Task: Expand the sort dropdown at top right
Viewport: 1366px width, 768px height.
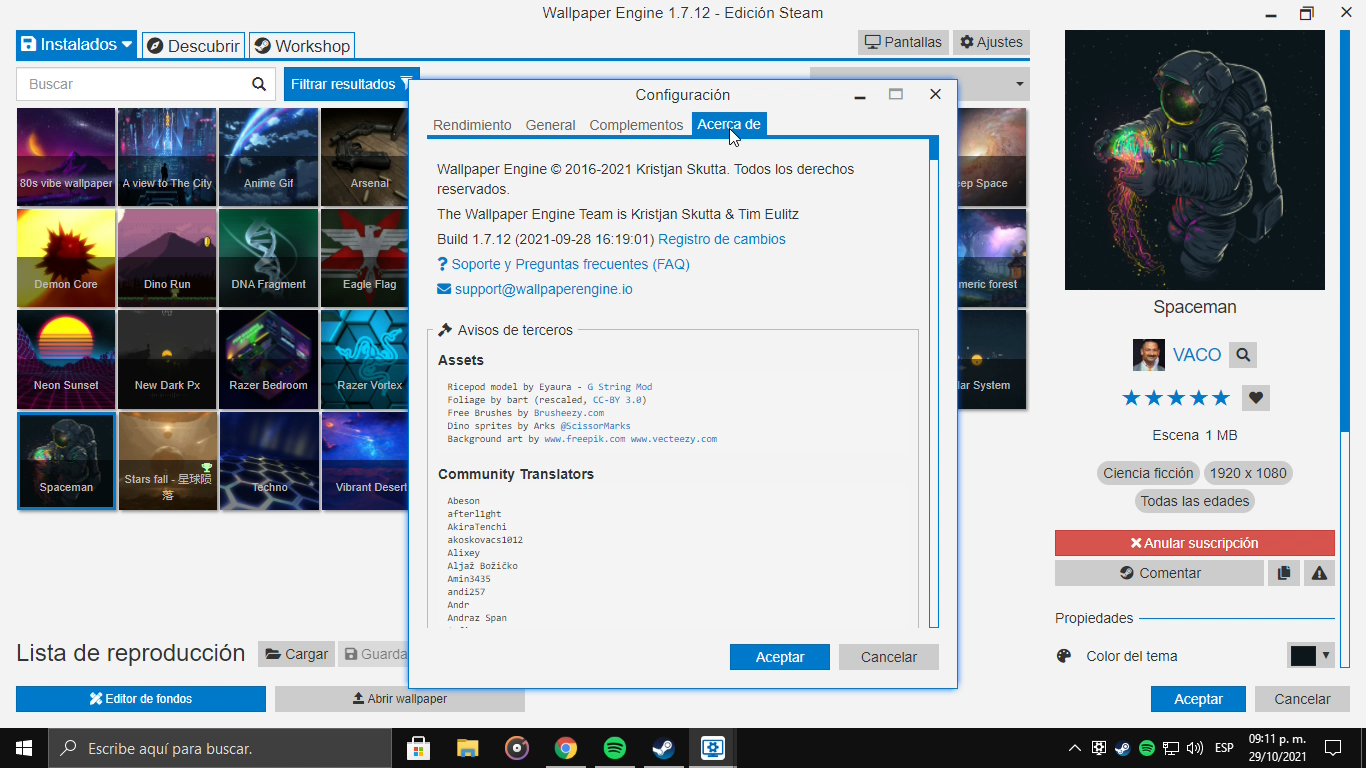Action: [x=1019, y=84]
